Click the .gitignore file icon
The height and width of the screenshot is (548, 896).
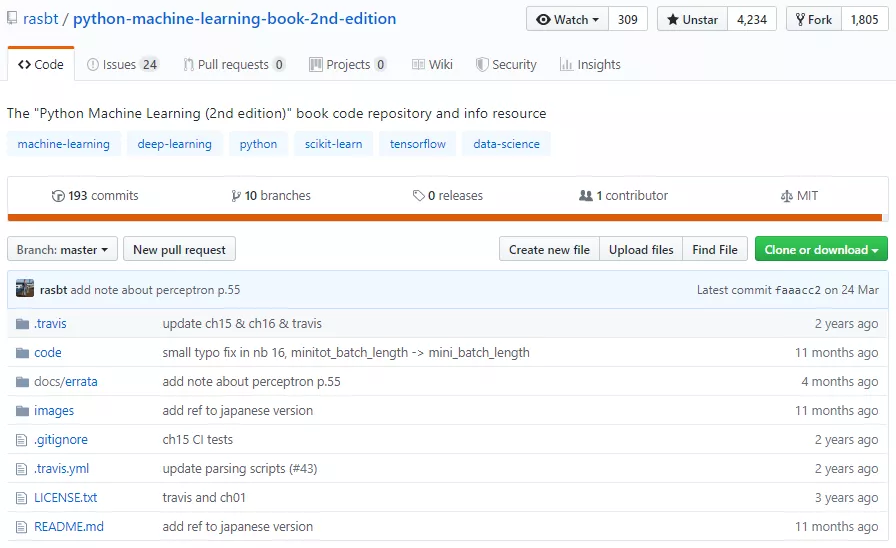click(22, 439)
